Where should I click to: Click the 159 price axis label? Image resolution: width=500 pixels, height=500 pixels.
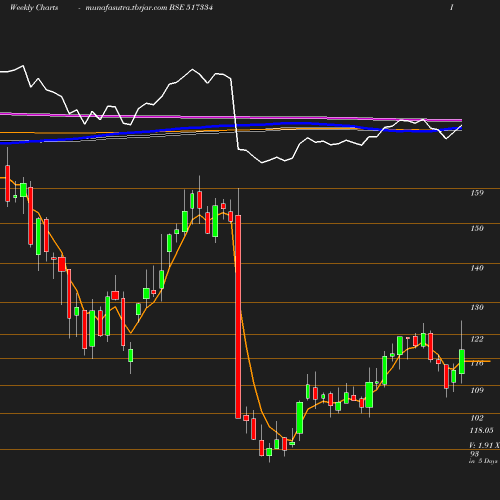coord(477,193)
